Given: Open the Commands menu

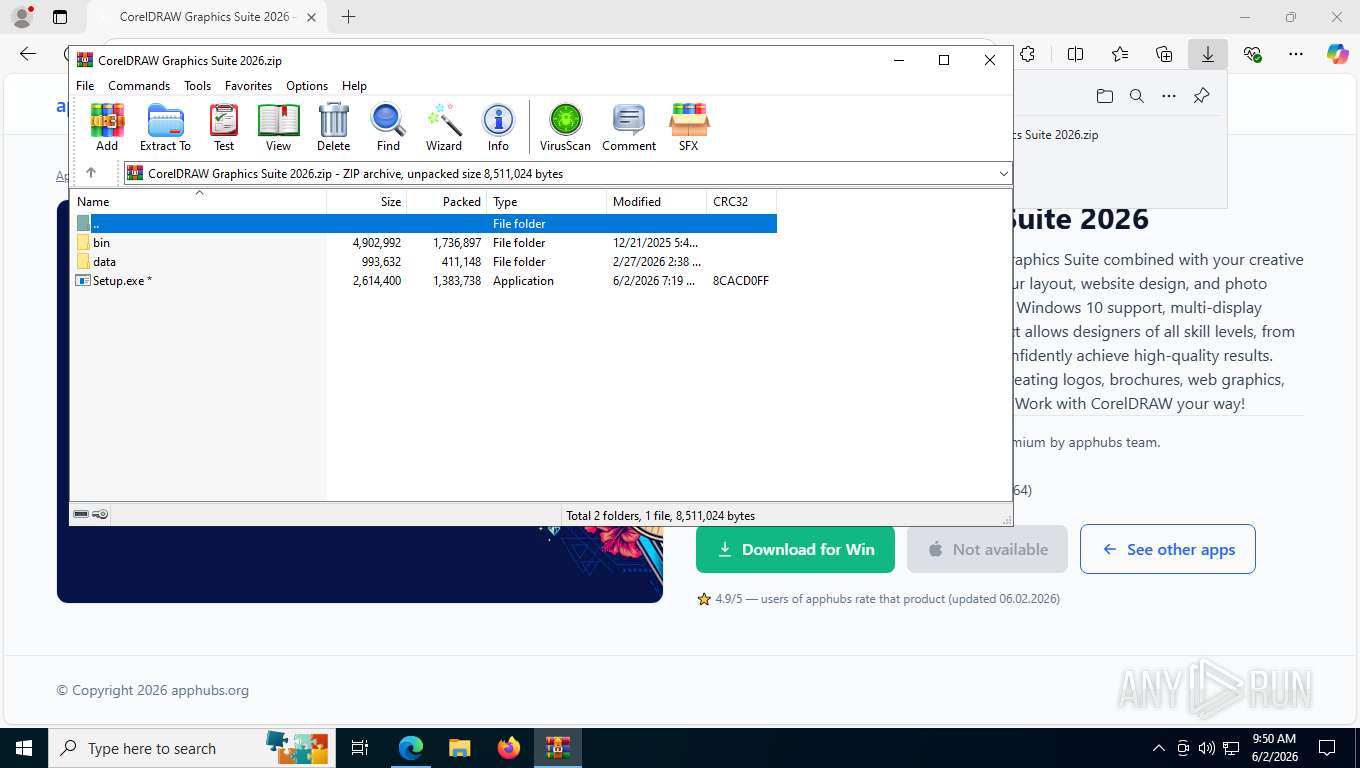Looking at the screenshot, I should coord(139,86).
